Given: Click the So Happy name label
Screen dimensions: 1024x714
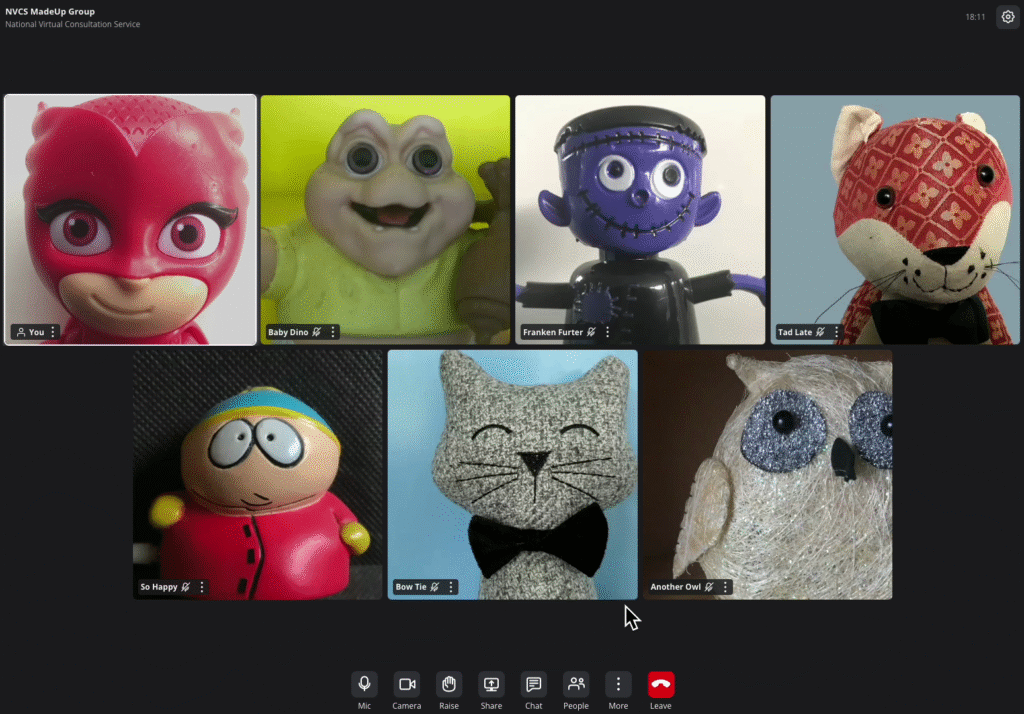Looking at the screenshot, I should point(159,587).
